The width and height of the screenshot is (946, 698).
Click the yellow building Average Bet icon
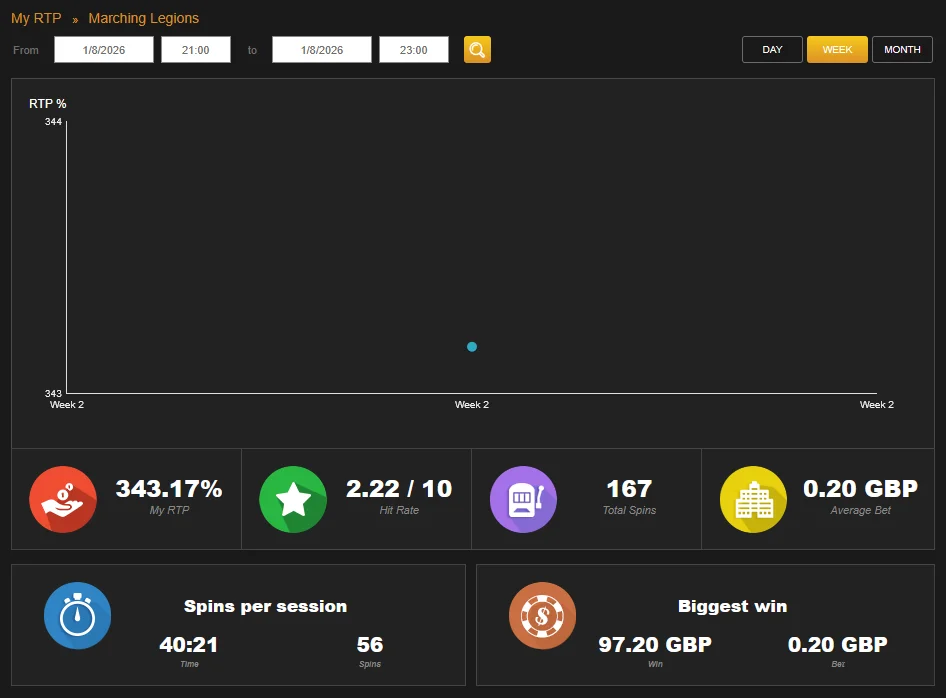click(753, 499)
